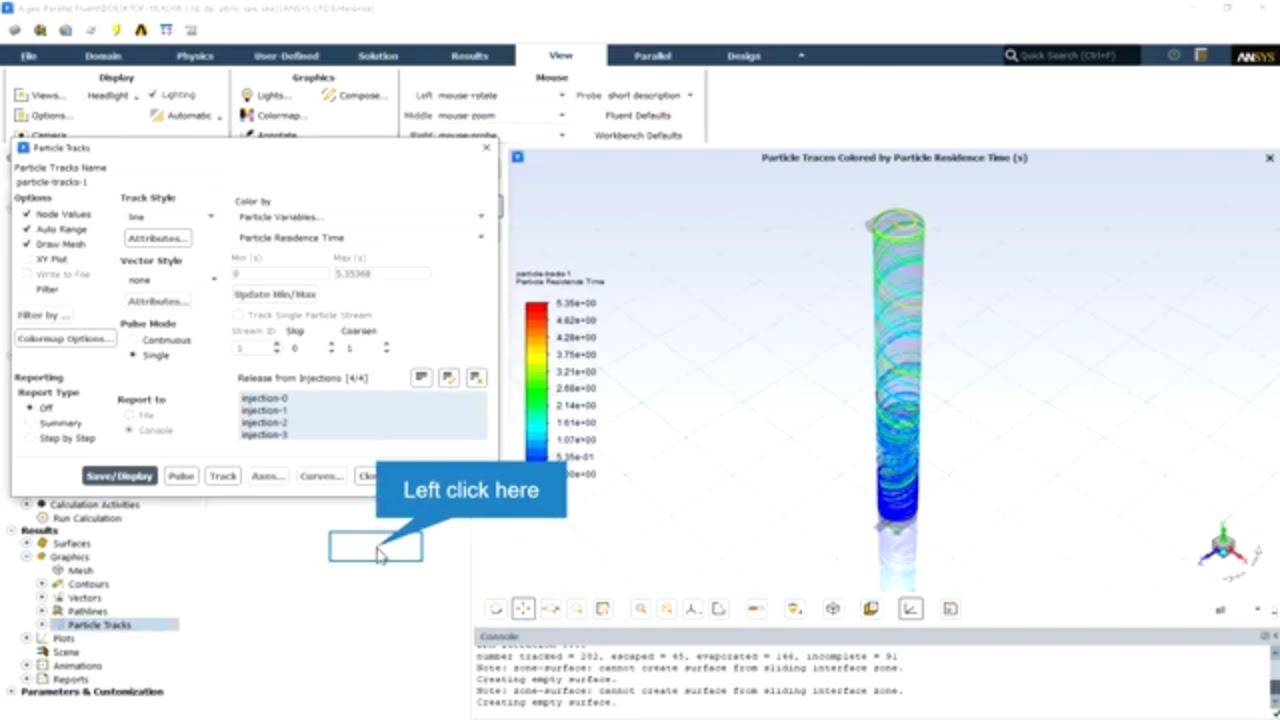Open the Results ribbon tab

tap(469, 56)
